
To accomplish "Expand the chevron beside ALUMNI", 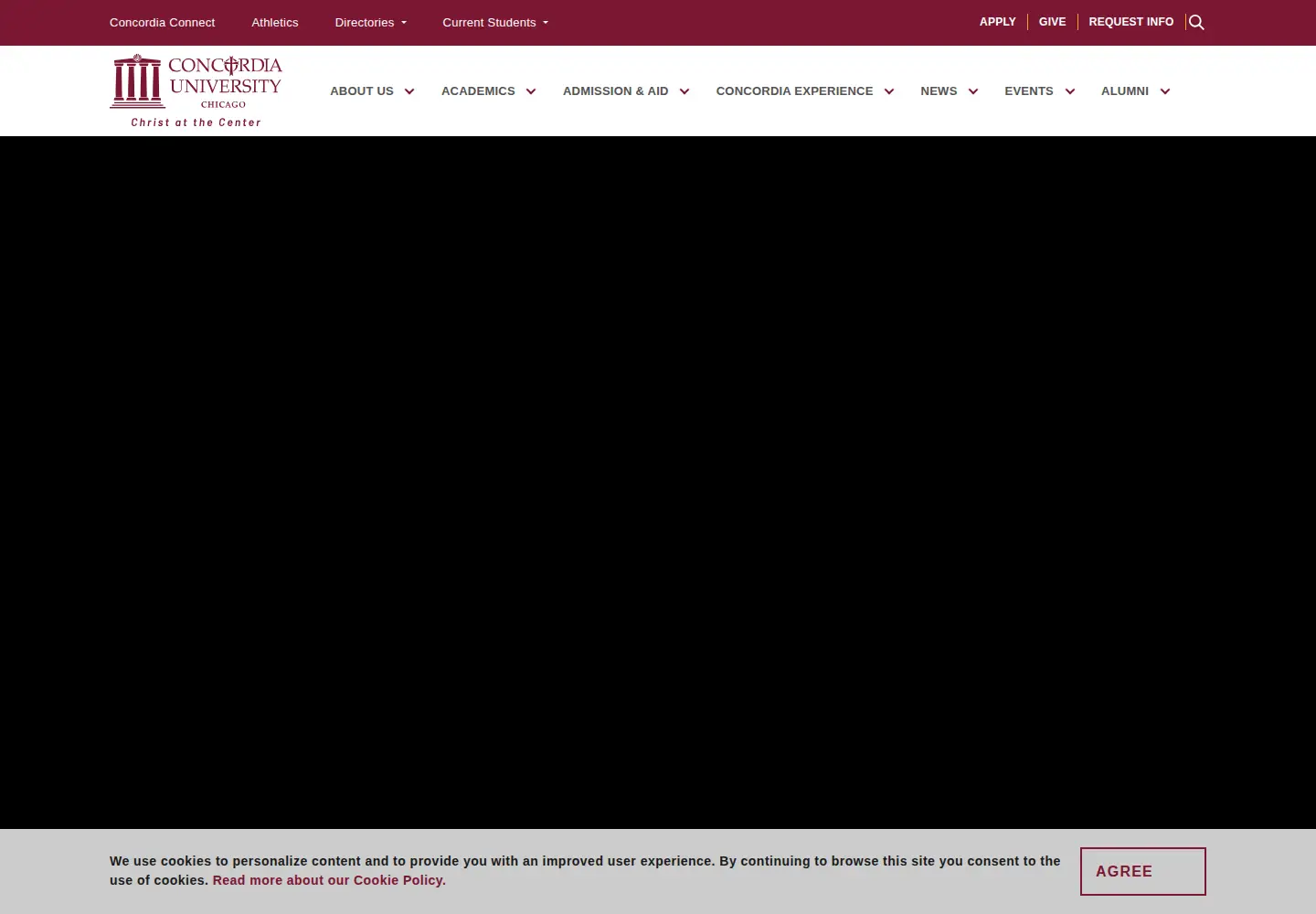I will click(1165, 91).
